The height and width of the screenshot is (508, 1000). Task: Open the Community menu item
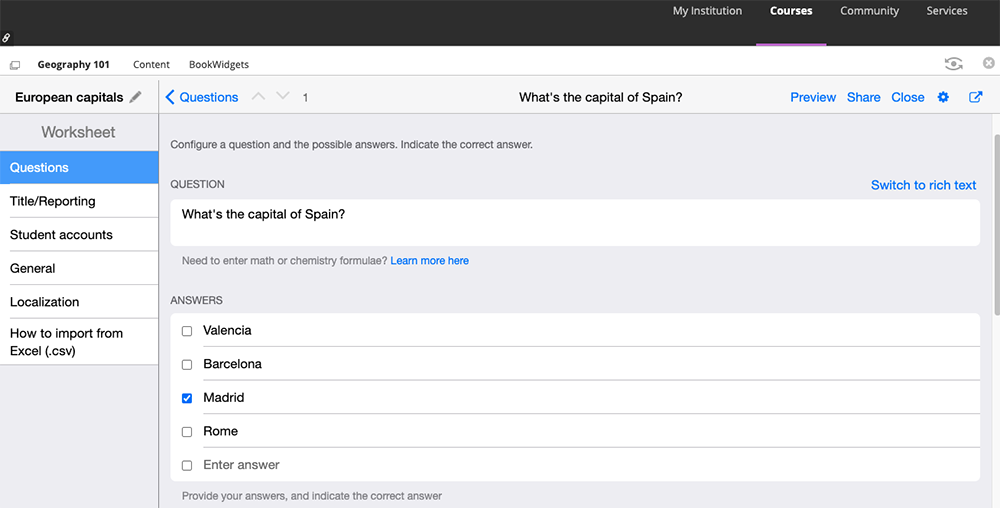point(869,11)
